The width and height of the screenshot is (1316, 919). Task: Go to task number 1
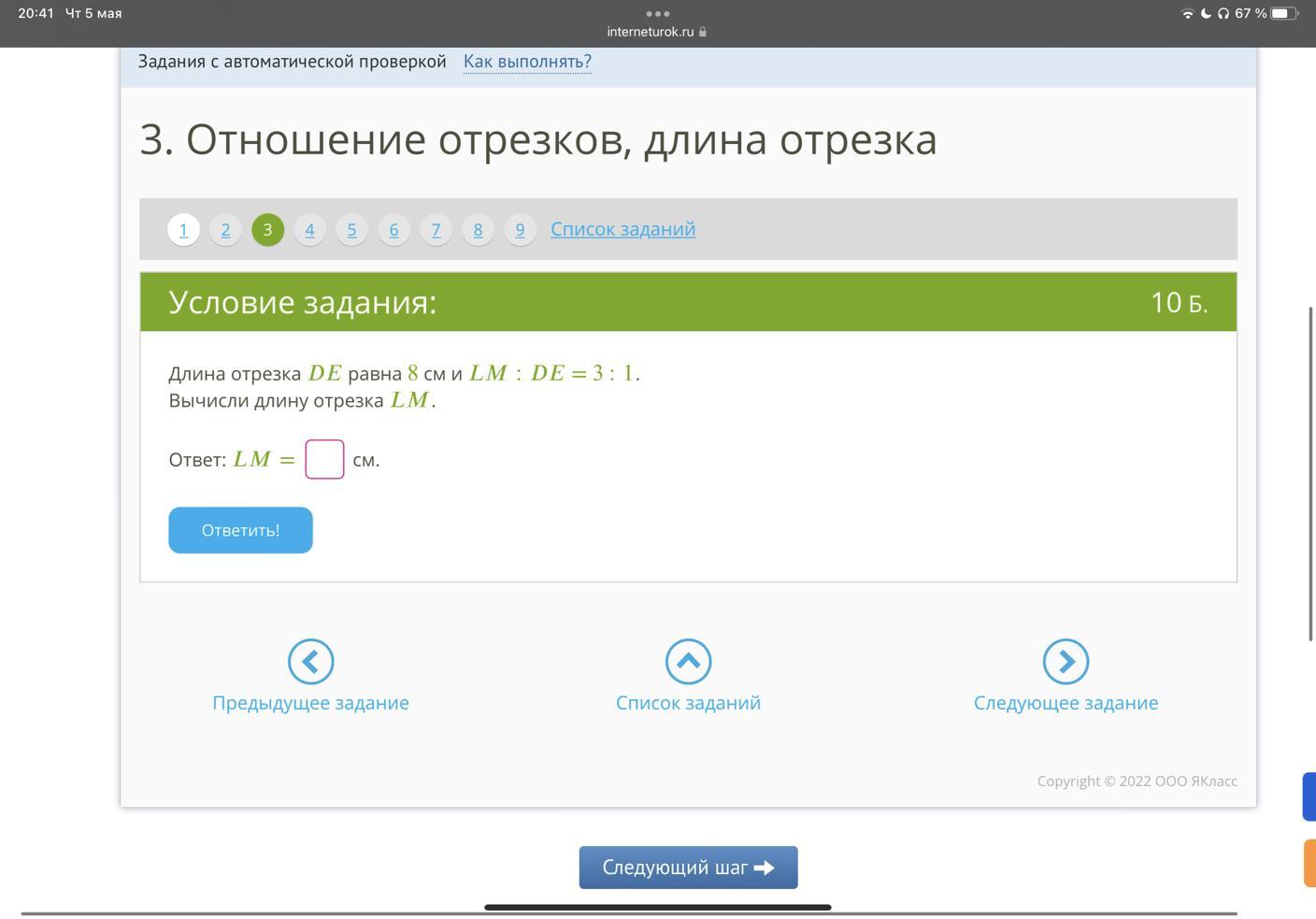click(x=183, y=230)
